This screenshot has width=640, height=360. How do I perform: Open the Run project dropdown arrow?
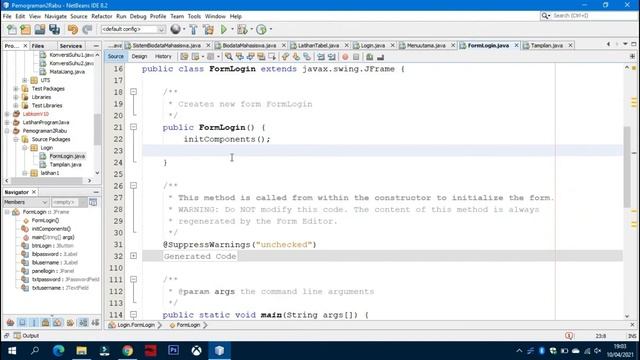click(x=232, y=29)
